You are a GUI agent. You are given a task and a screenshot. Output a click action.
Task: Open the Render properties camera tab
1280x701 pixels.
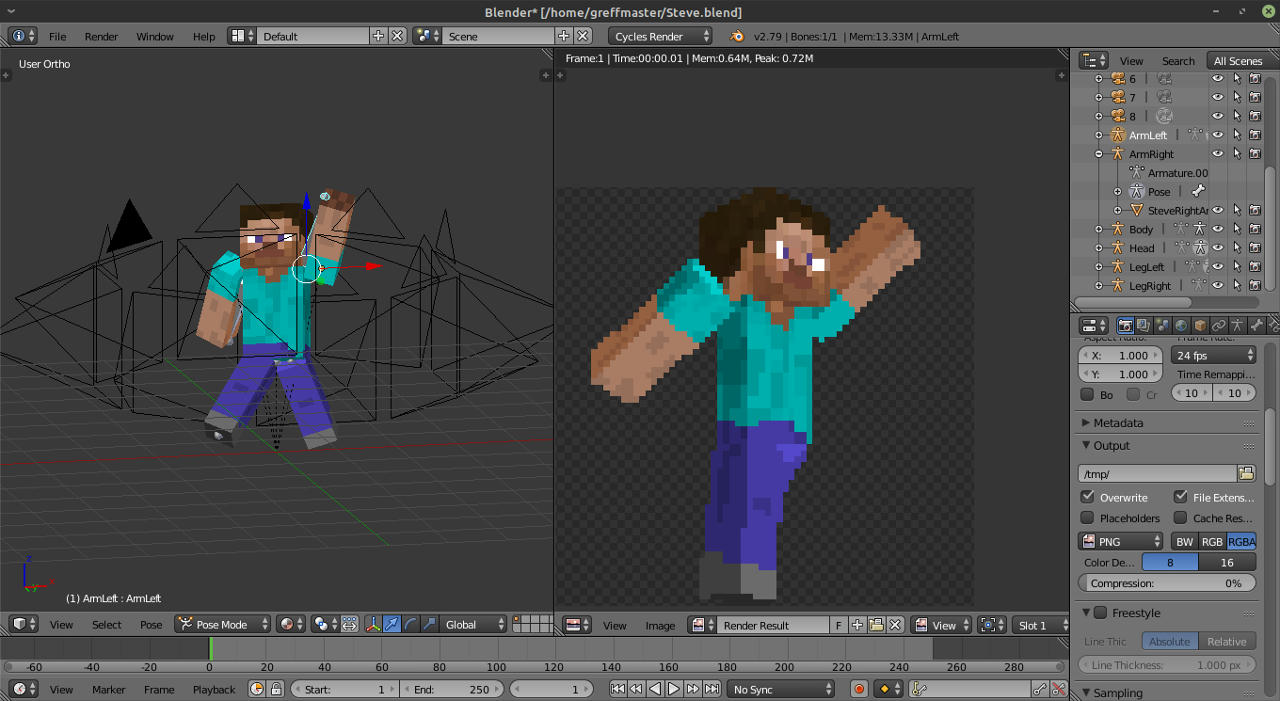click(x=1125, y=325)
